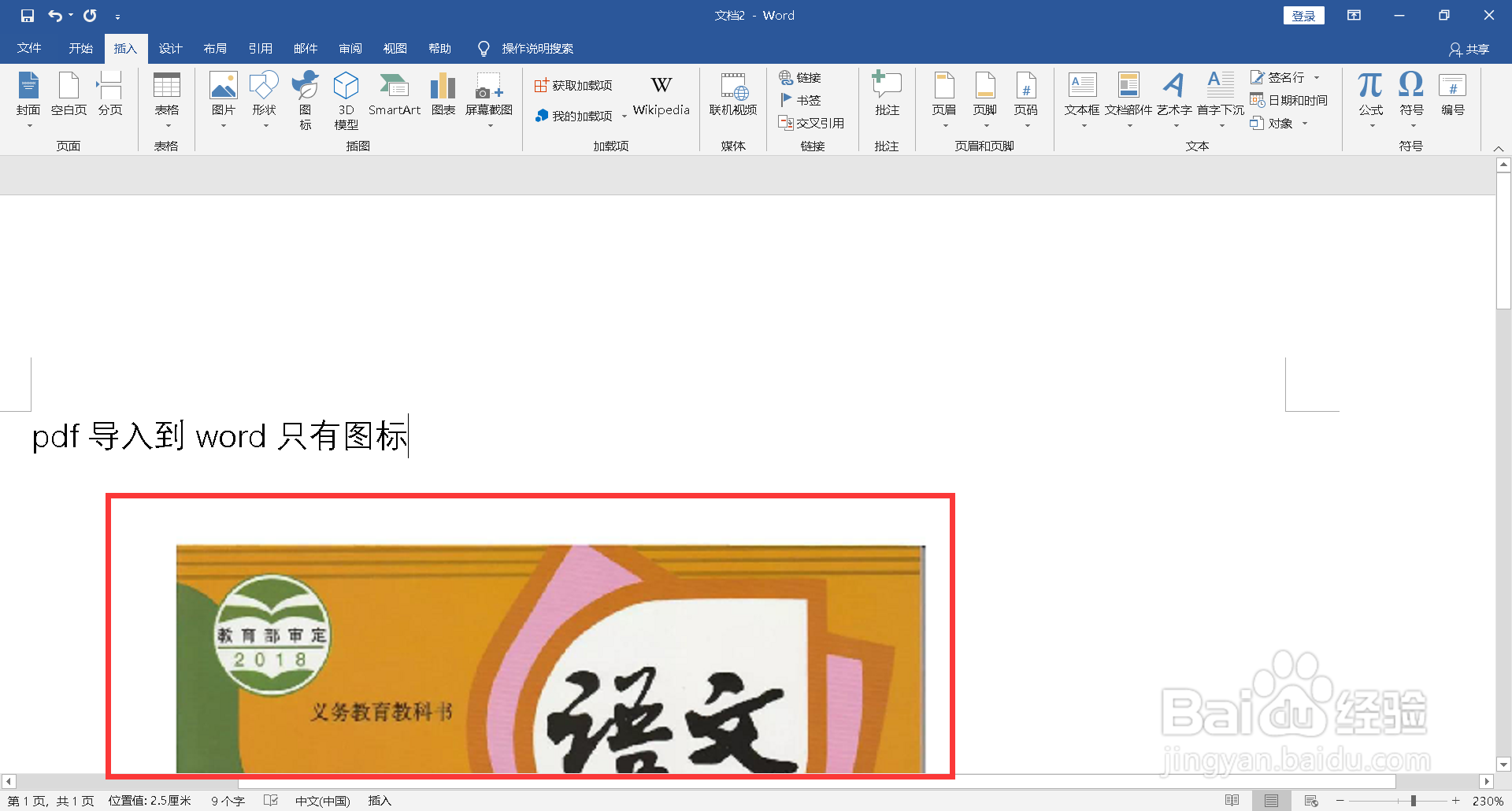Open the File (文件) menu
The width and height of the screenshot is (1512, 811).
click(29, 48)
